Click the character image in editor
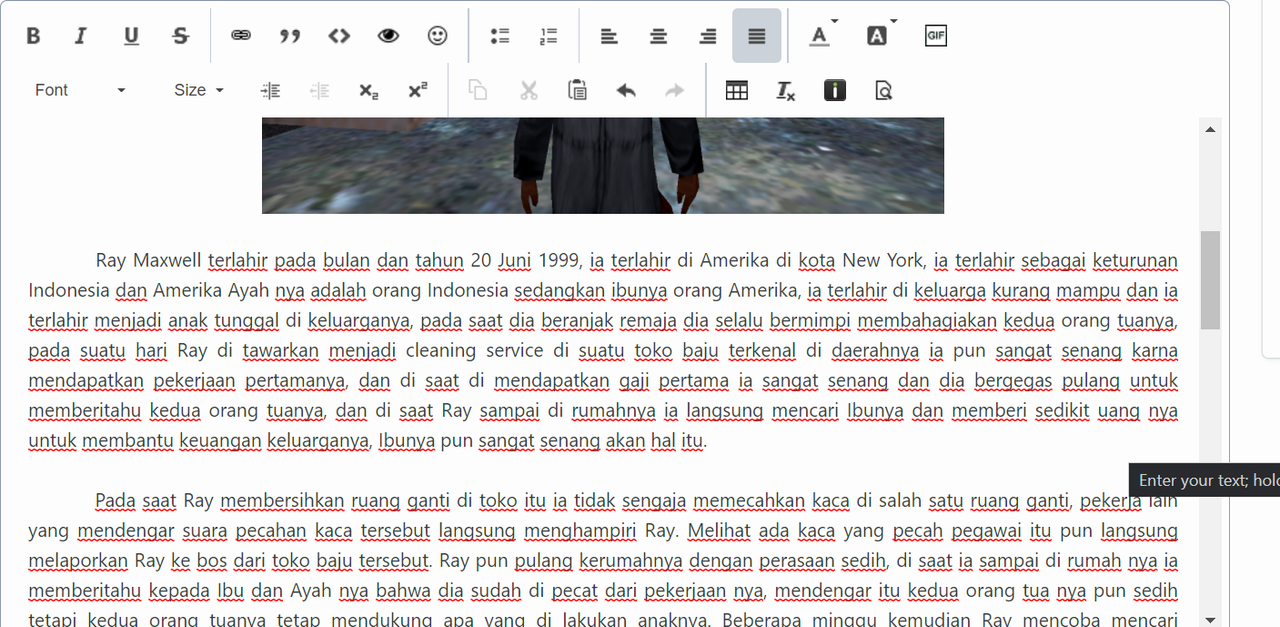Viewport: 1280px width, 627px height. pos(603,165)
